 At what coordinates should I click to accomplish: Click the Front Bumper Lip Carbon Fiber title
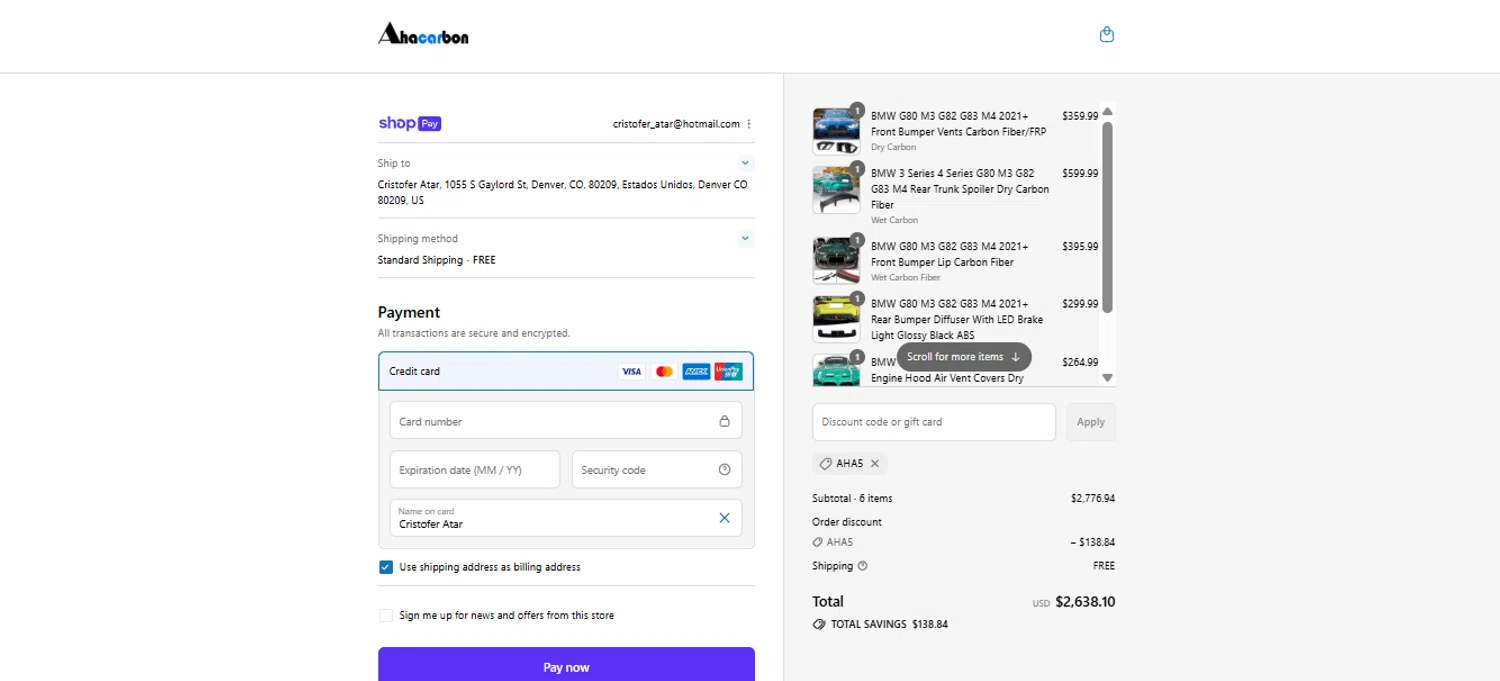tap(949, 254)
